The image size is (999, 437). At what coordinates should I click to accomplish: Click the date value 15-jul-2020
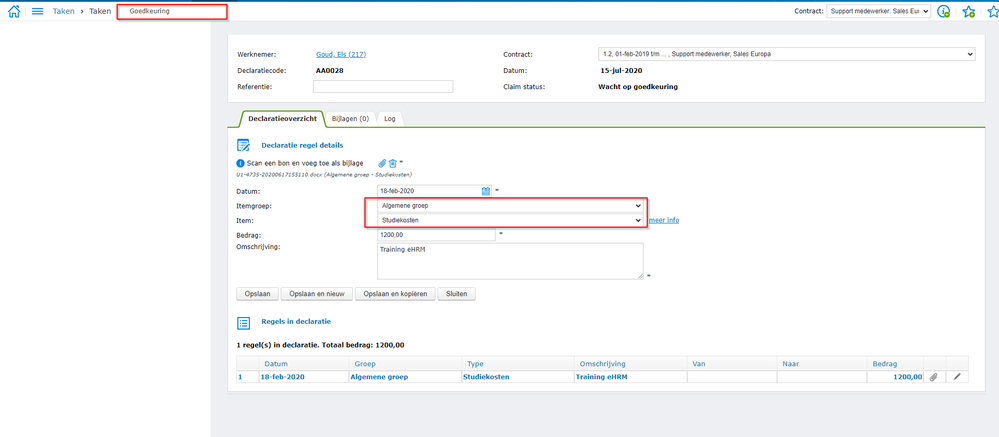click(621, 71)
